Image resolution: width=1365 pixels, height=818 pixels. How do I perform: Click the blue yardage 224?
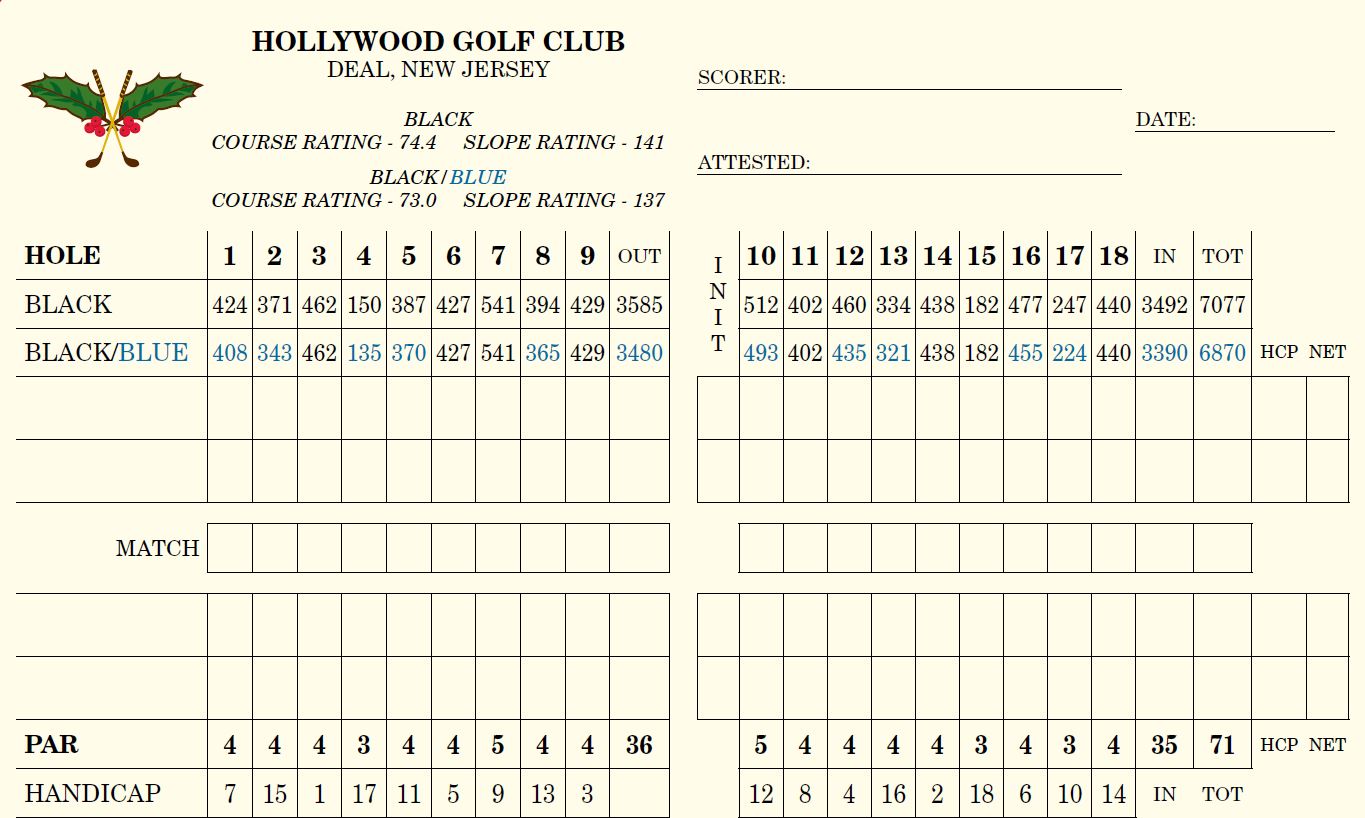tap(1069, 353)
